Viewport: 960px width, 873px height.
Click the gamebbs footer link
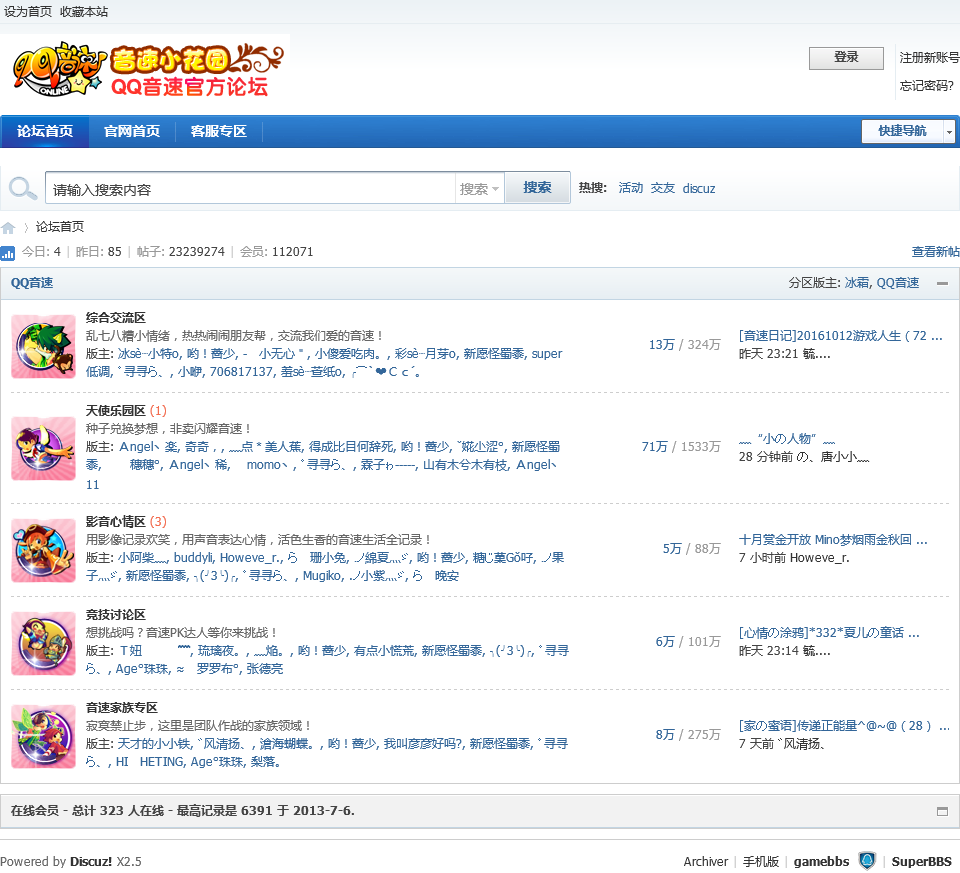821,861
